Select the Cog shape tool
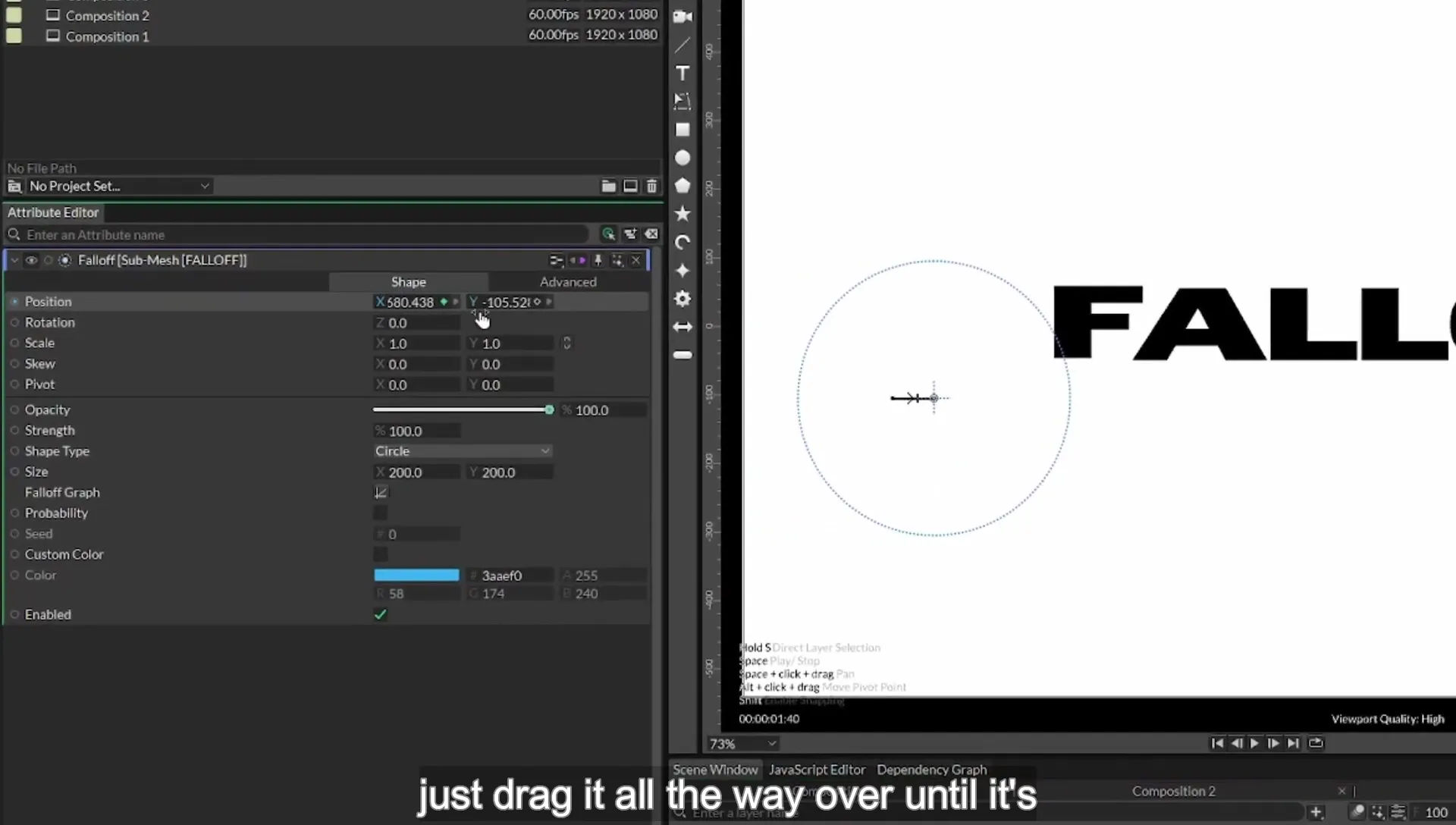1456x825 pixels. coord(682,299)
